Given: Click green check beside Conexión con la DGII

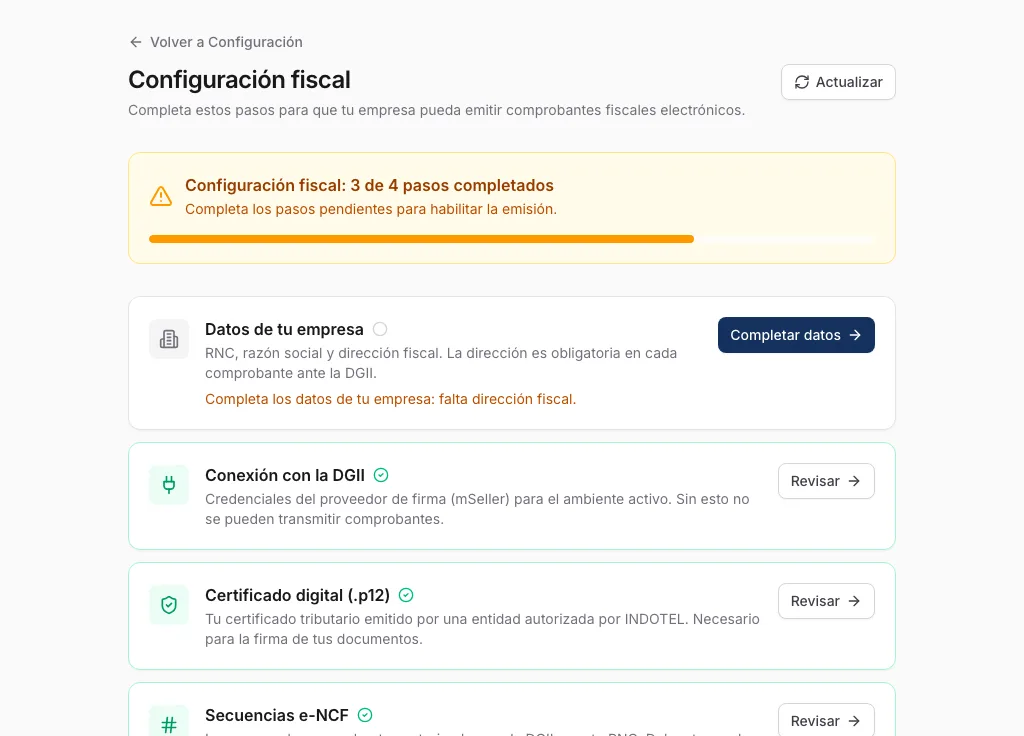Looking at the screenshot, I should tap(381, 475).
